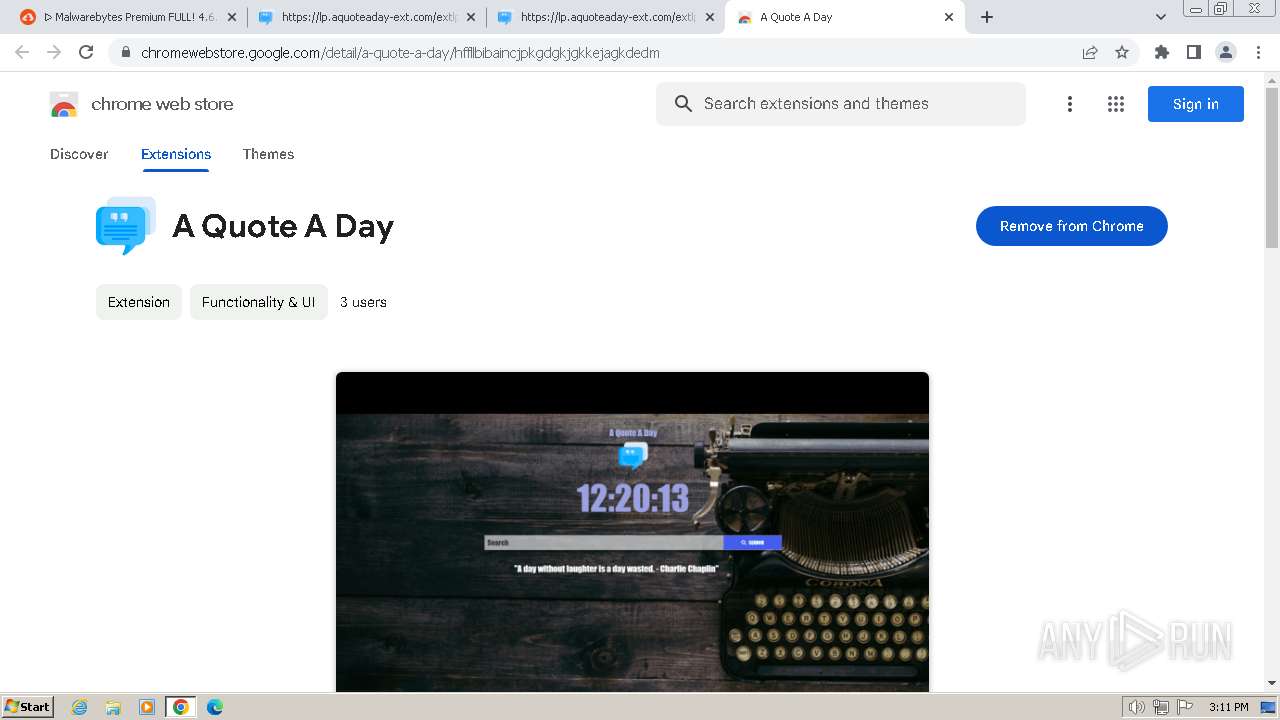Open the Windows Start menu
This screenshot has width=1280, height=720.
28,707
